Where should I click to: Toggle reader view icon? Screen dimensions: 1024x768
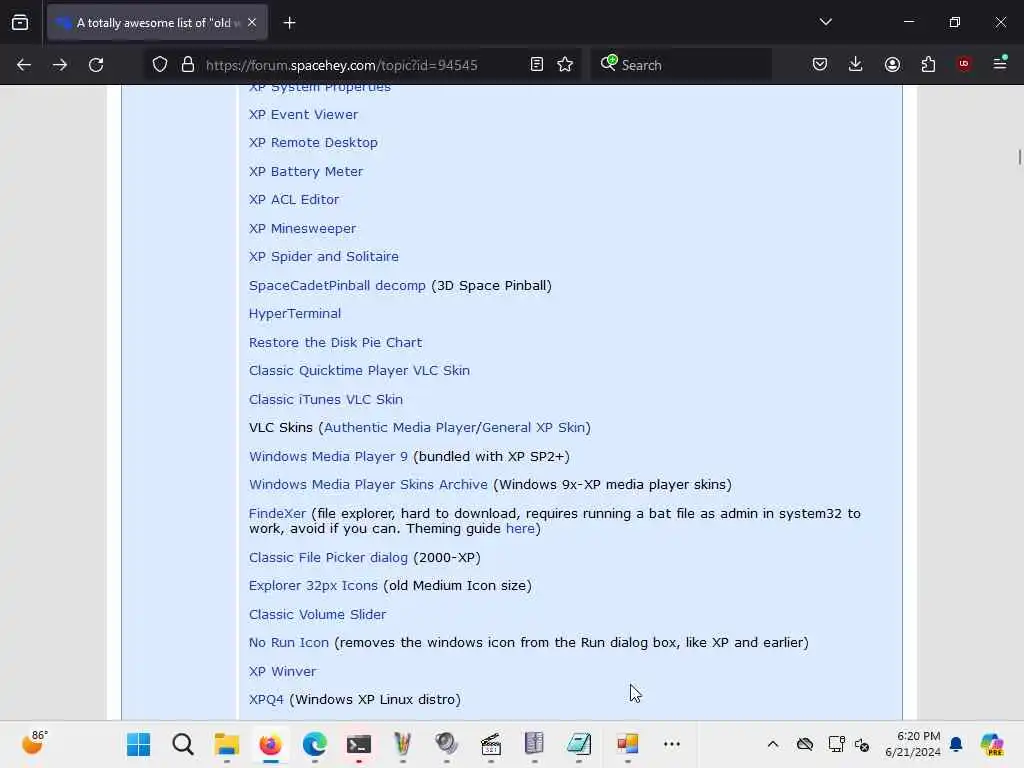(537, 65)
